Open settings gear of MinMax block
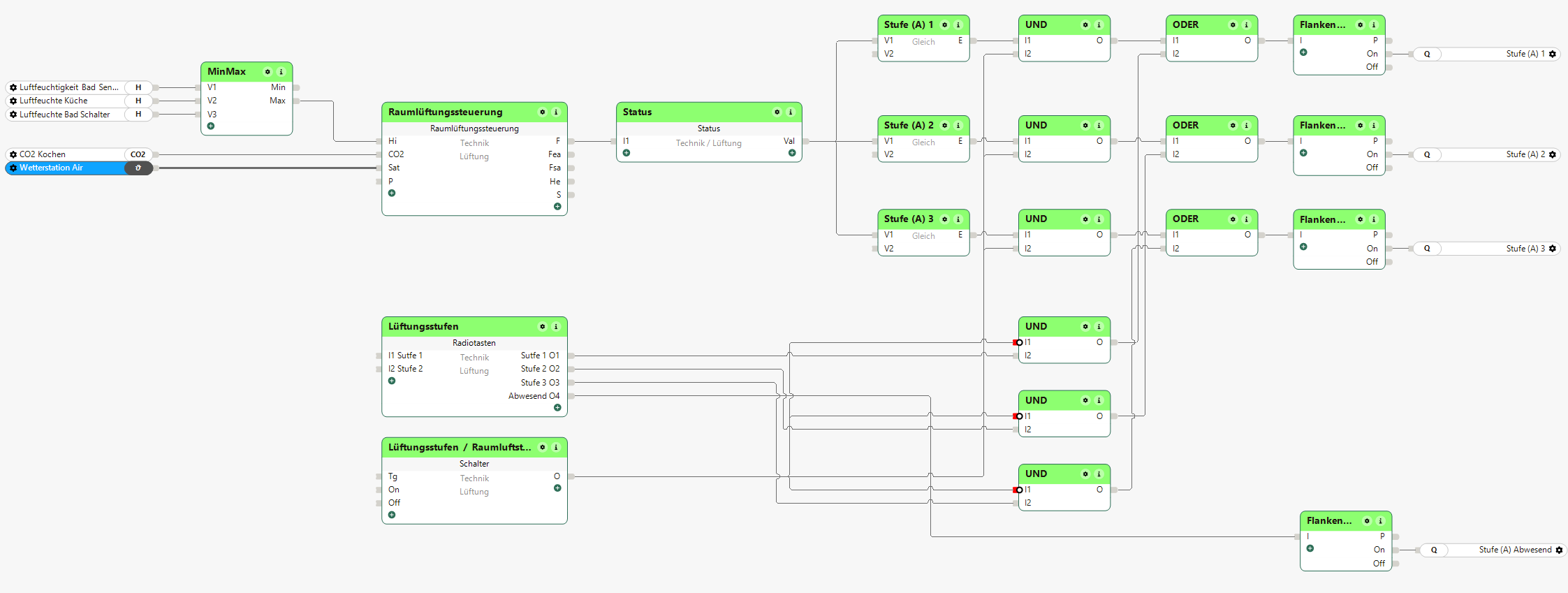The height and width of the screenshot is (593, 1568). click(268, 72)
